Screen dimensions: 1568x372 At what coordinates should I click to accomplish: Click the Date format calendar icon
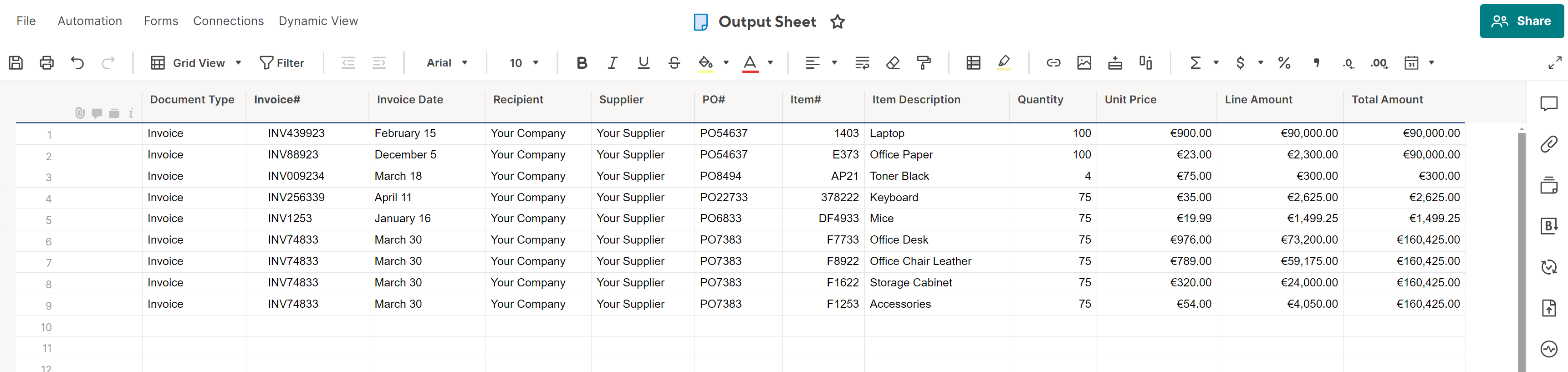[x=1412, y=63]
